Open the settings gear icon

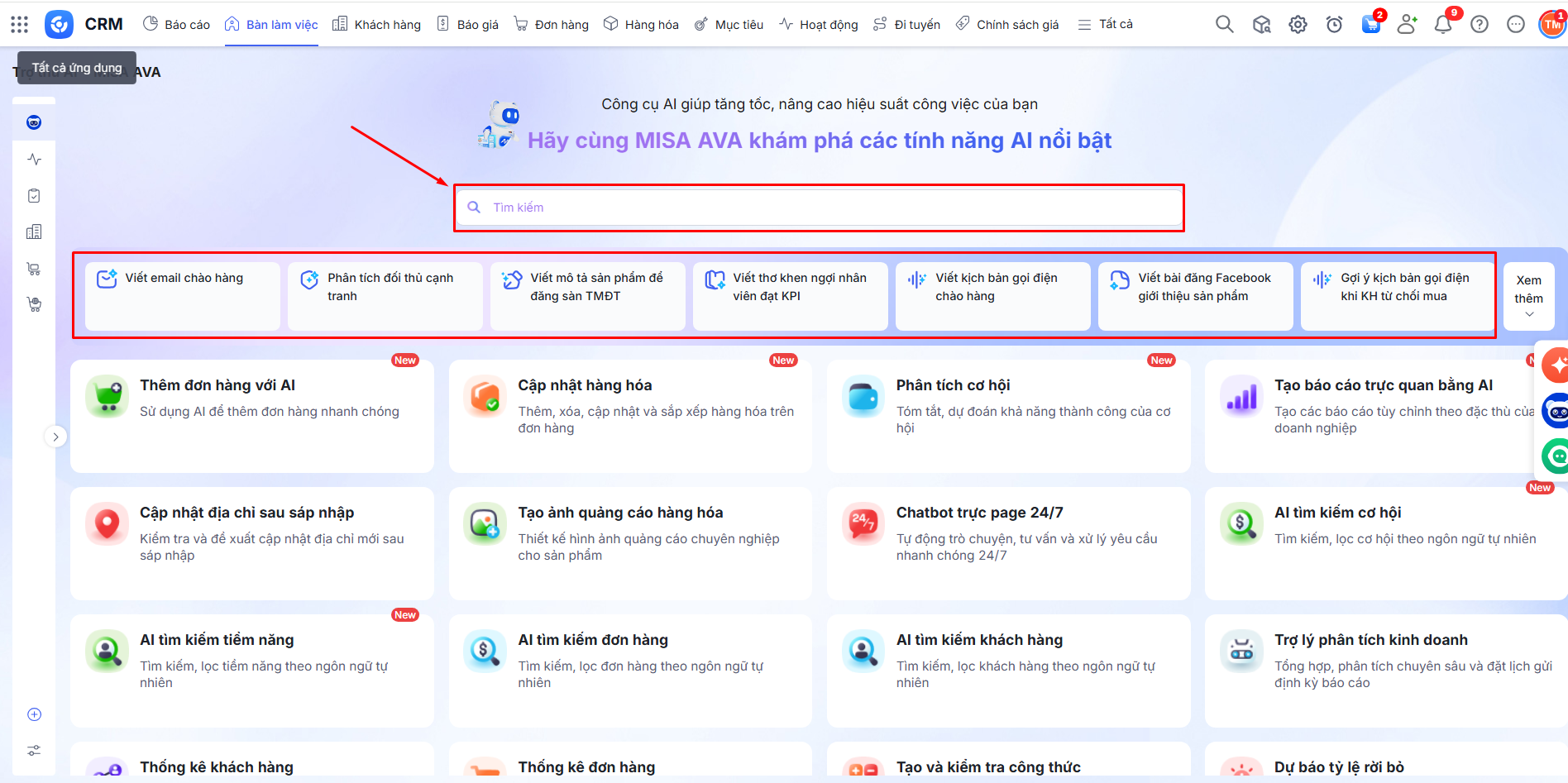click(x=1298, y=25)
